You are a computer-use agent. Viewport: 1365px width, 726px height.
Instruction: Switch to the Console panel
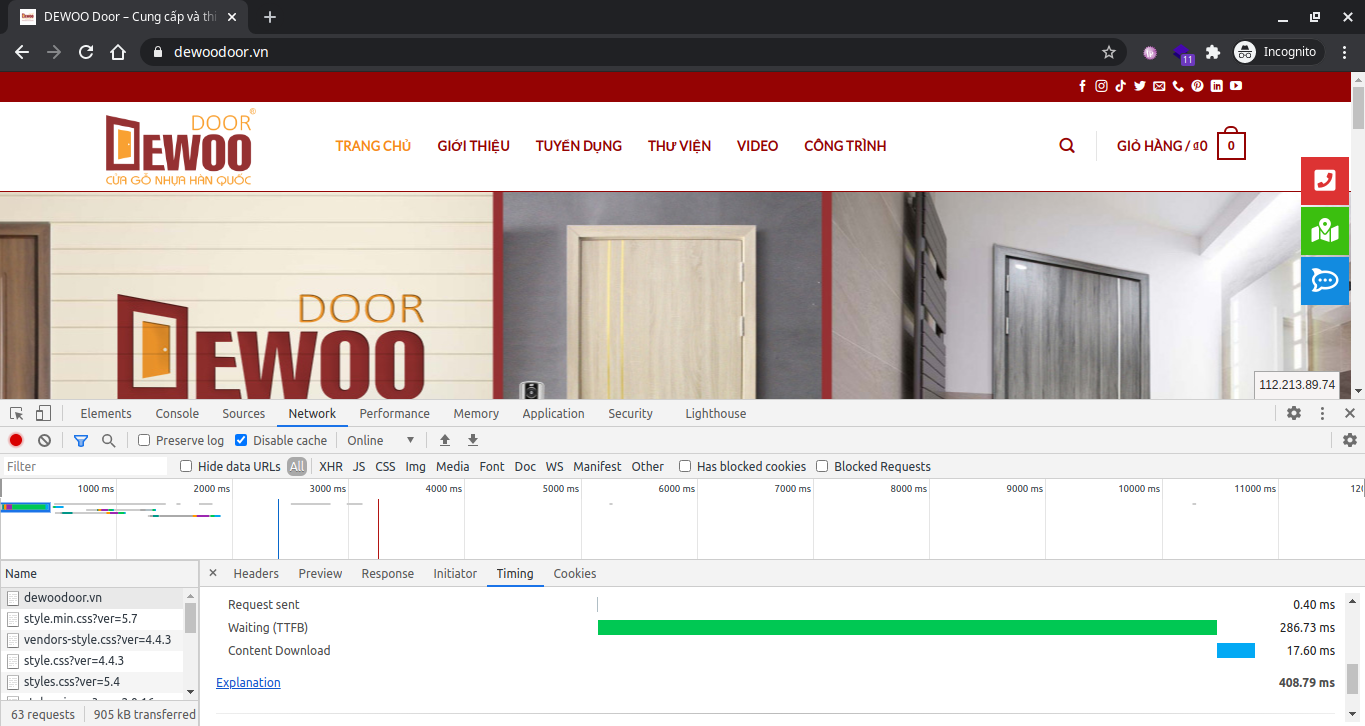click(177, 413)
